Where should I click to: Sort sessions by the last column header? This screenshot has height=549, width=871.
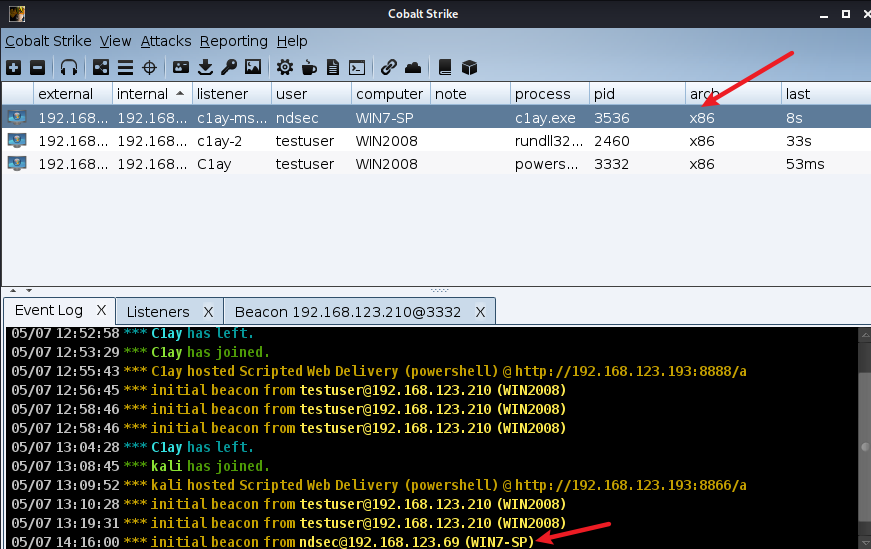pyautogui.click(x=825, y=94)
